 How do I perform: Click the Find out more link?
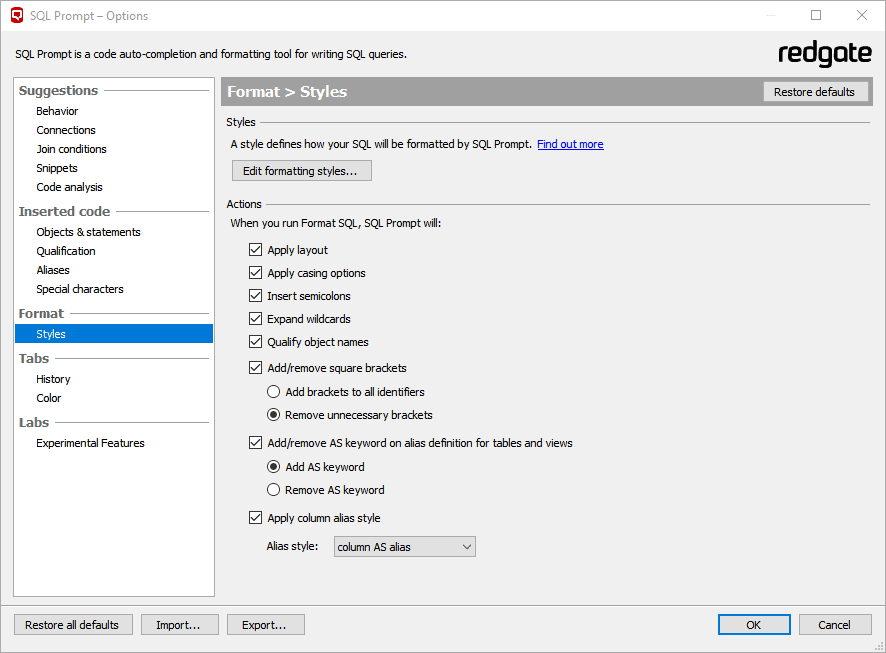tap(570, 144)
